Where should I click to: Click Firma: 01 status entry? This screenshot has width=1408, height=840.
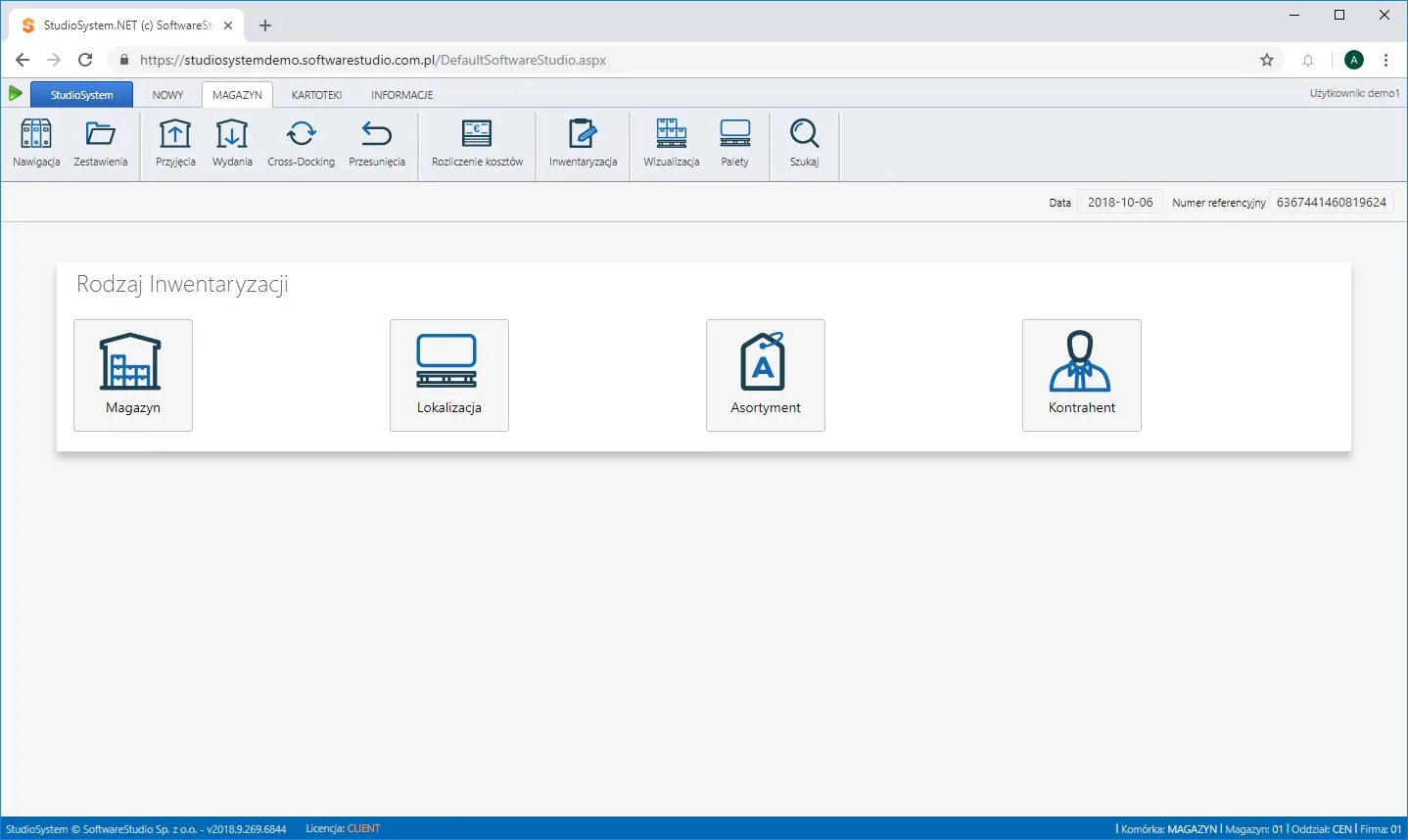(x=1381, y=828)
